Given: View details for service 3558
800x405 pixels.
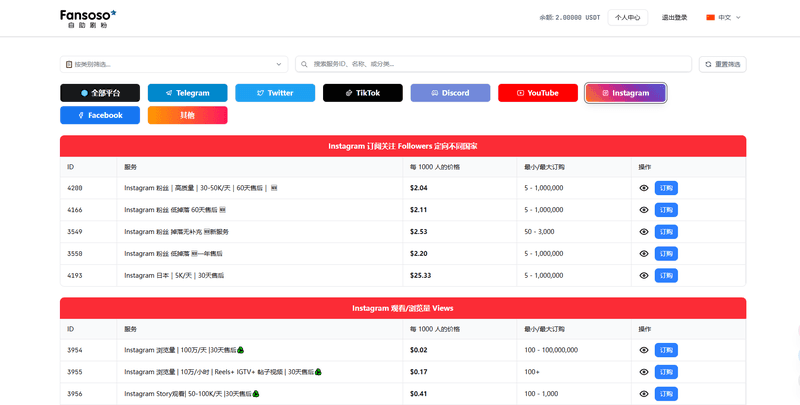Looking at the screenshot, I should click(644, 254).
